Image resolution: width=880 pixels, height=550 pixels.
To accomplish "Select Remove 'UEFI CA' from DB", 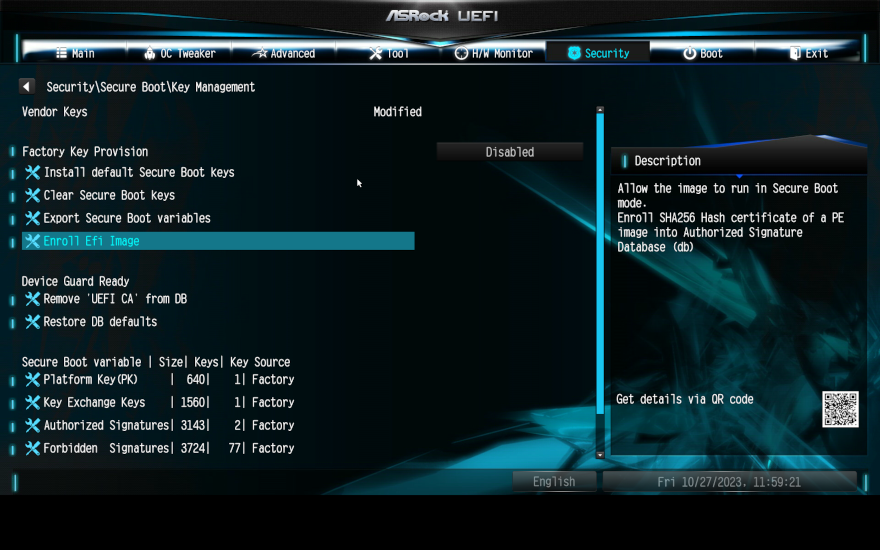I will [x=115, y=299].
